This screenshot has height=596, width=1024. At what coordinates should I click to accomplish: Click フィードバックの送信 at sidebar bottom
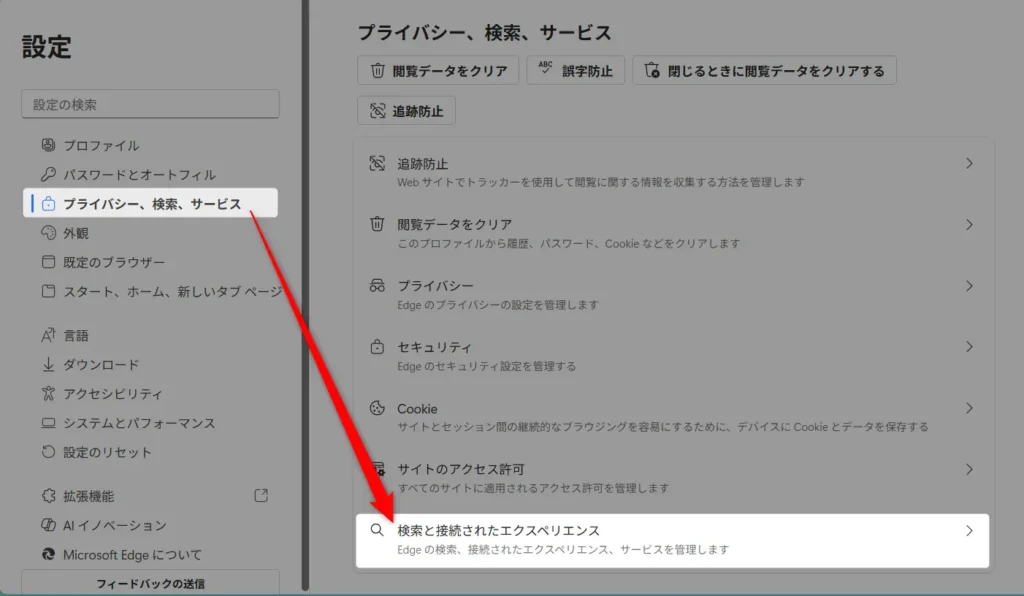pos(150,583)
